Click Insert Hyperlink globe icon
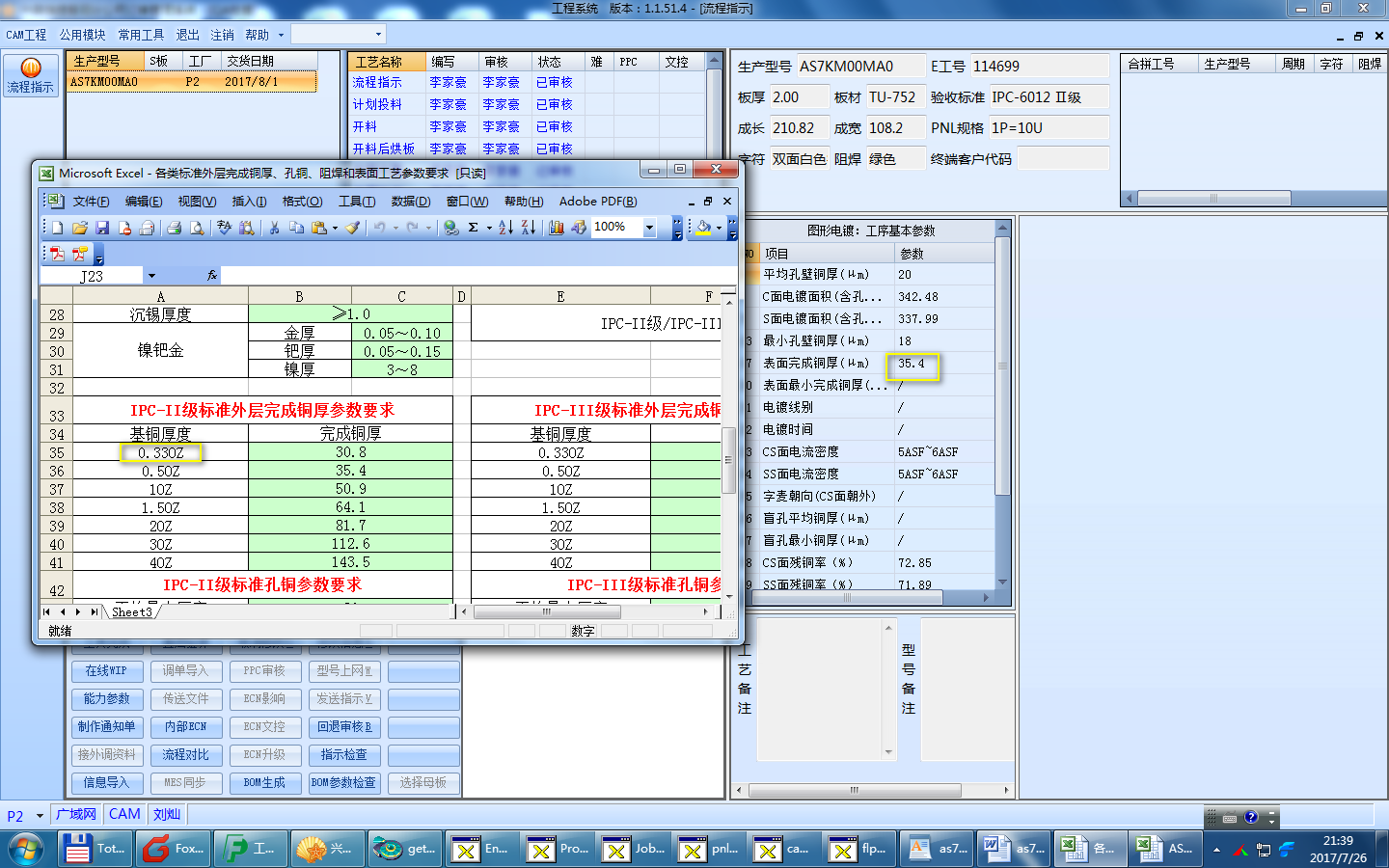1389x868 pixels. pos(450,228)
